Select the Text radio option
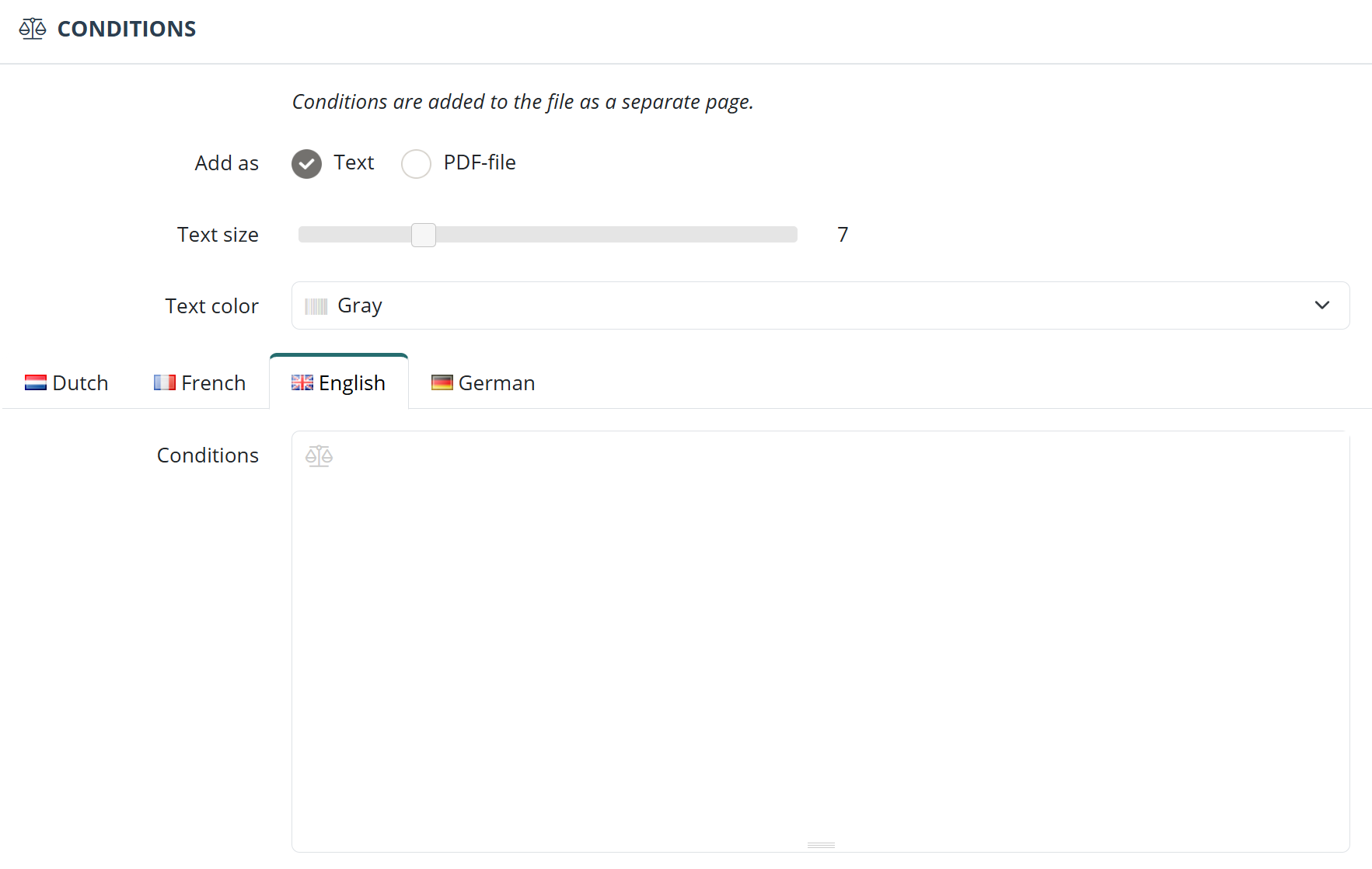Viewport: 1372px width, 869px height. tap(307, 163)
